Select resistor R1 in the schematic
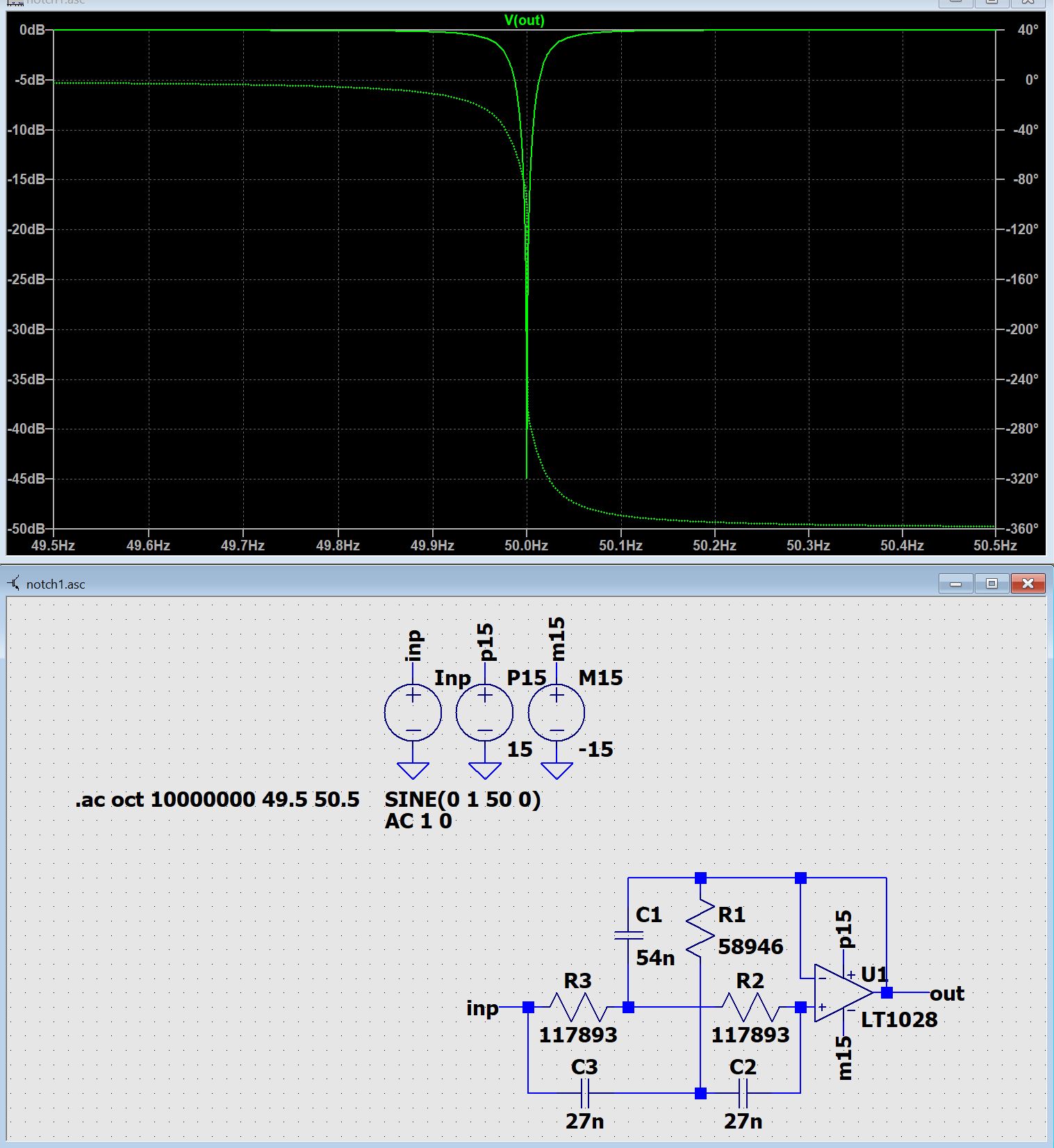Image resolution: width=1054 pixels, height=1148 pixels. [x=700, y=928]
